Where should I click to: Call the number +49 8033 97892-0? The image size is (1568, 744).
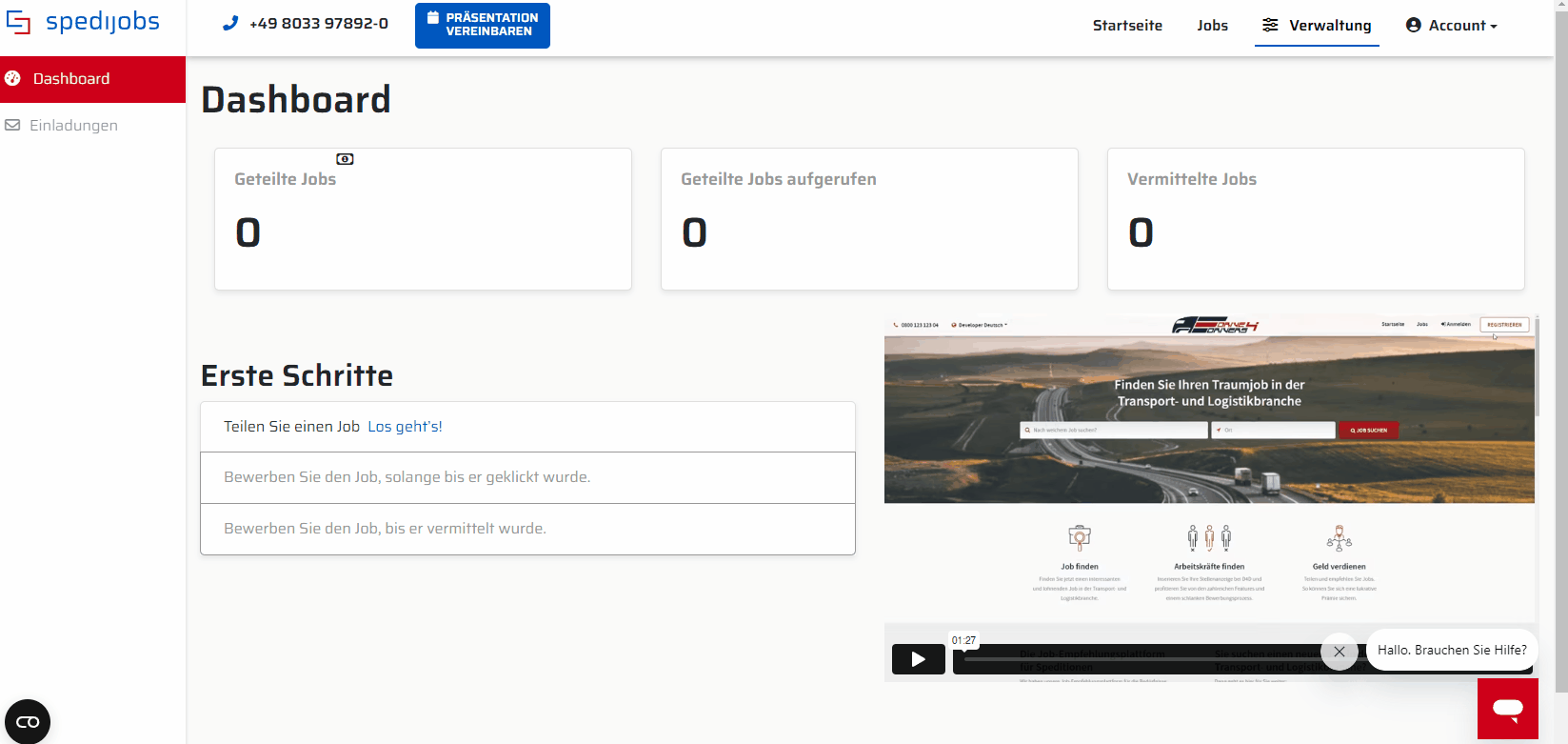pos(306,24)
